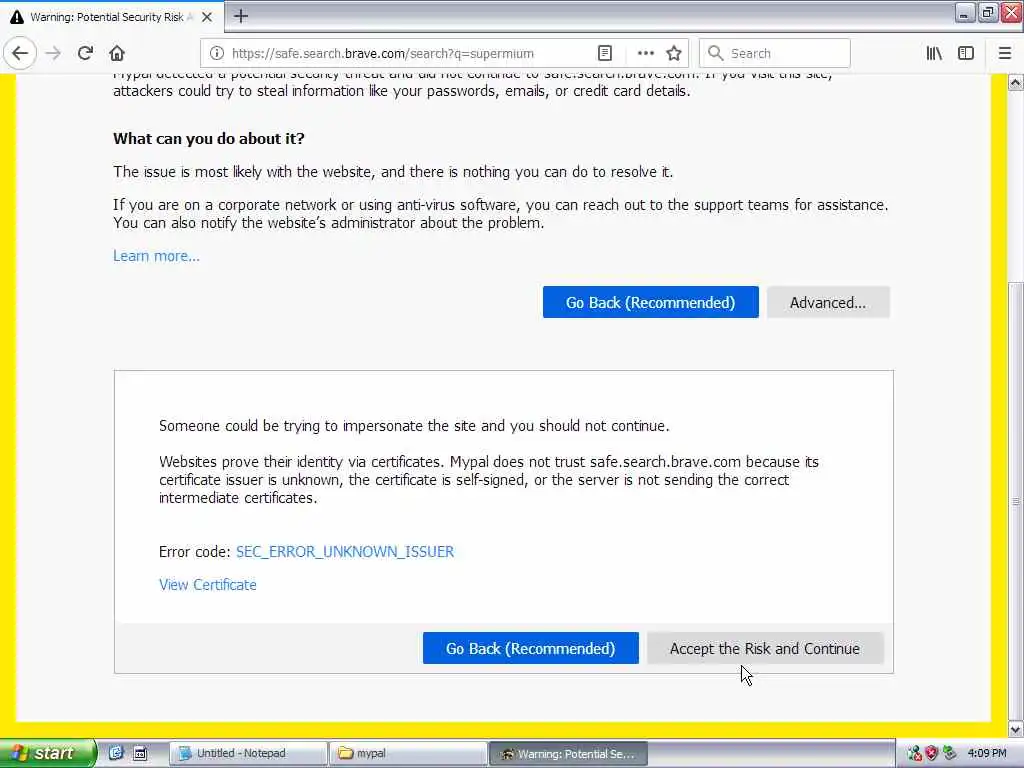Viewport: 1024px width, 768px height.
Task: Click the scrollbar up arrow
Action: click(1016, 82)
